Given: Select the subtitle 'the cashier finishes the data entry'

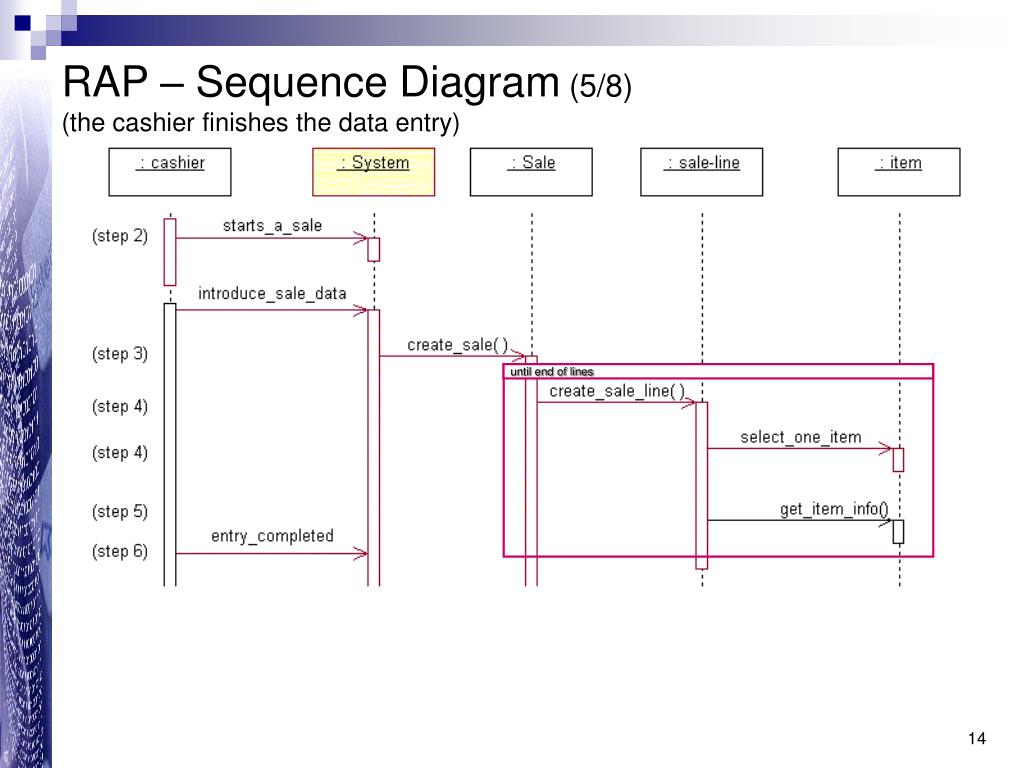Looking at the screenshot, I should (x=261, y=123).
